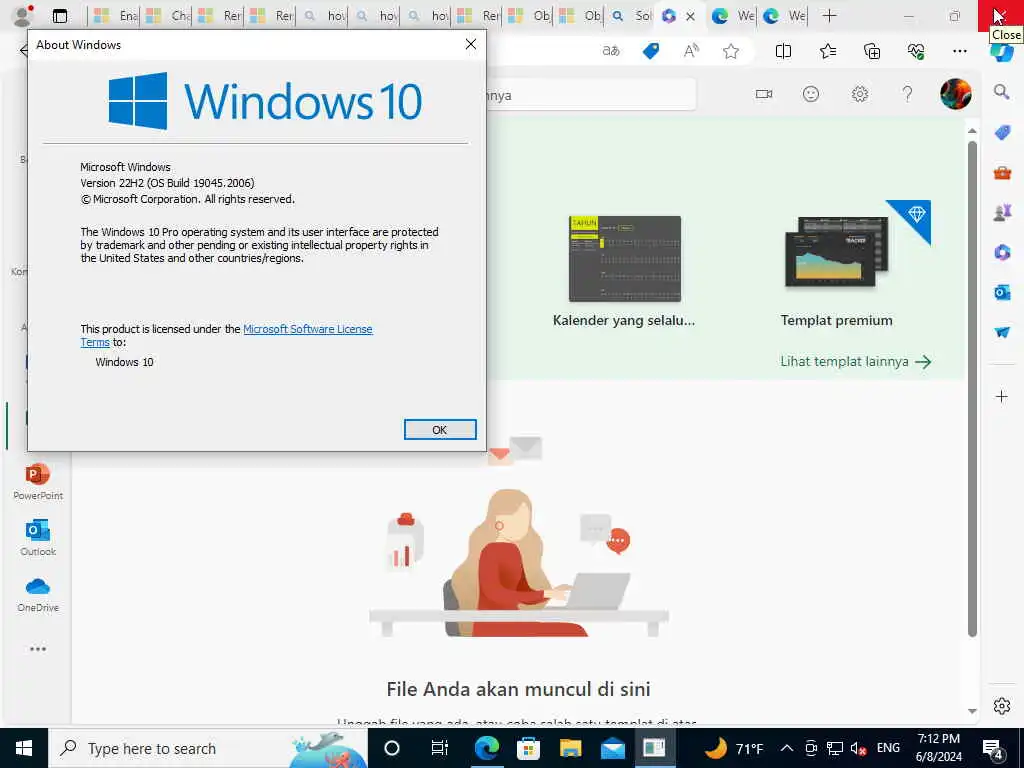Close the active Microsoft 365 tab
The width and height of the screenshot is (1024, 768).
click(x=690, y=16)
